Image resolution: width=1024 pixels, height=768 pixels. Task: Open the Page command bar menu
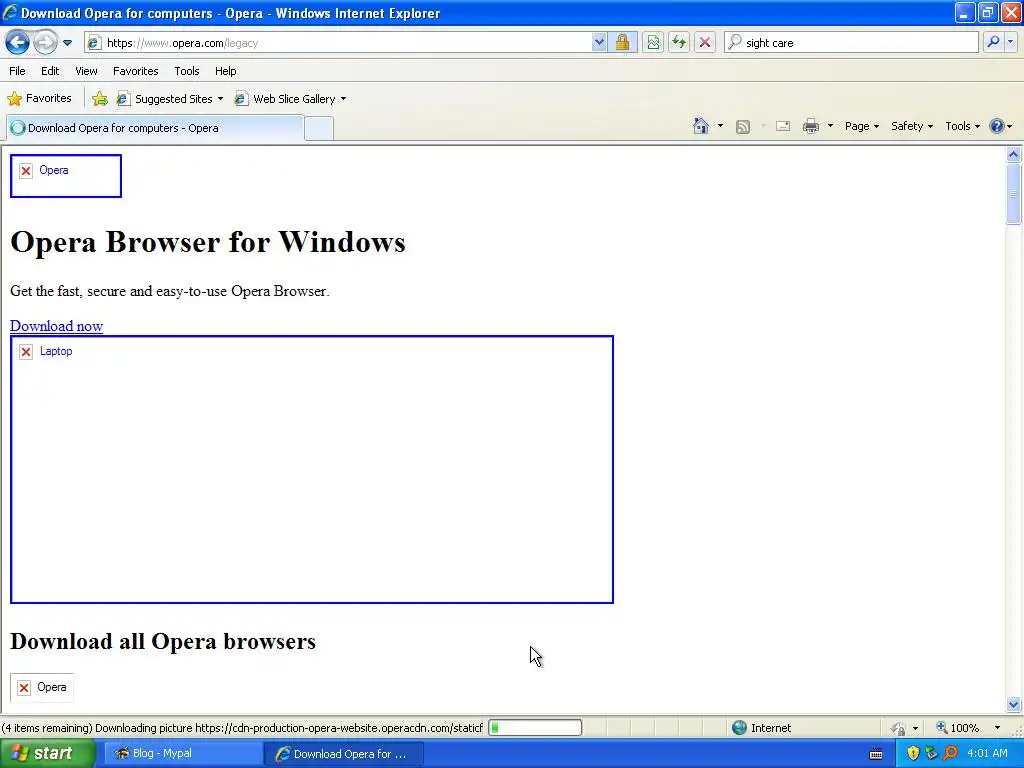861,126
